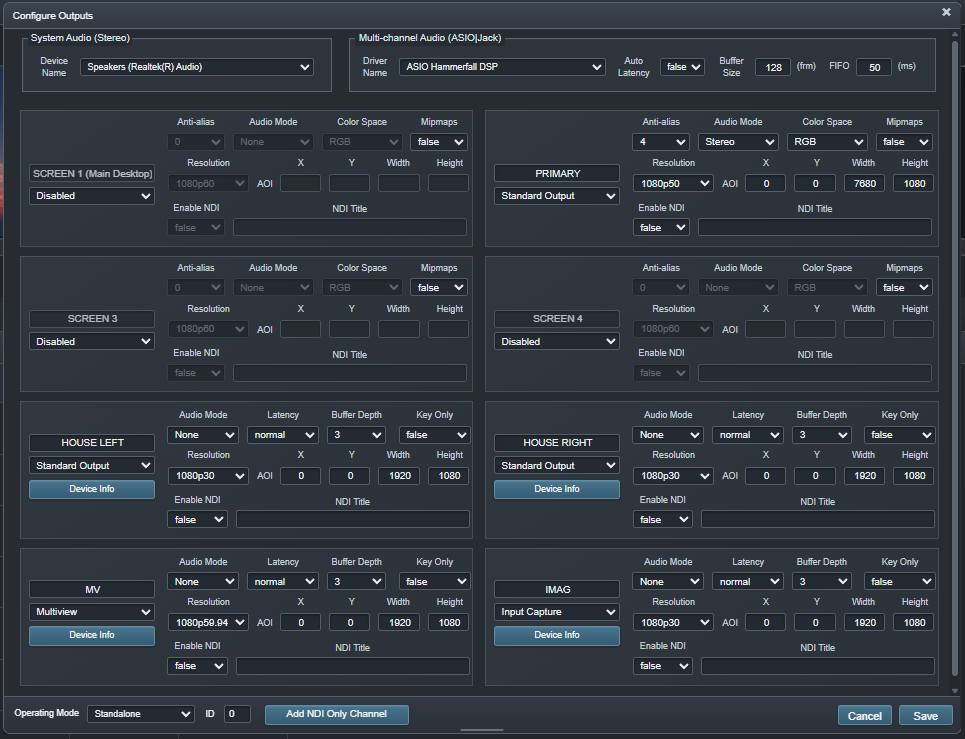Open HOUSE LEFT Enable NDI dropdown
Image resolution: width=965 pixels, height=739 pixels.
pyautogui.click(x=198, y=520)
